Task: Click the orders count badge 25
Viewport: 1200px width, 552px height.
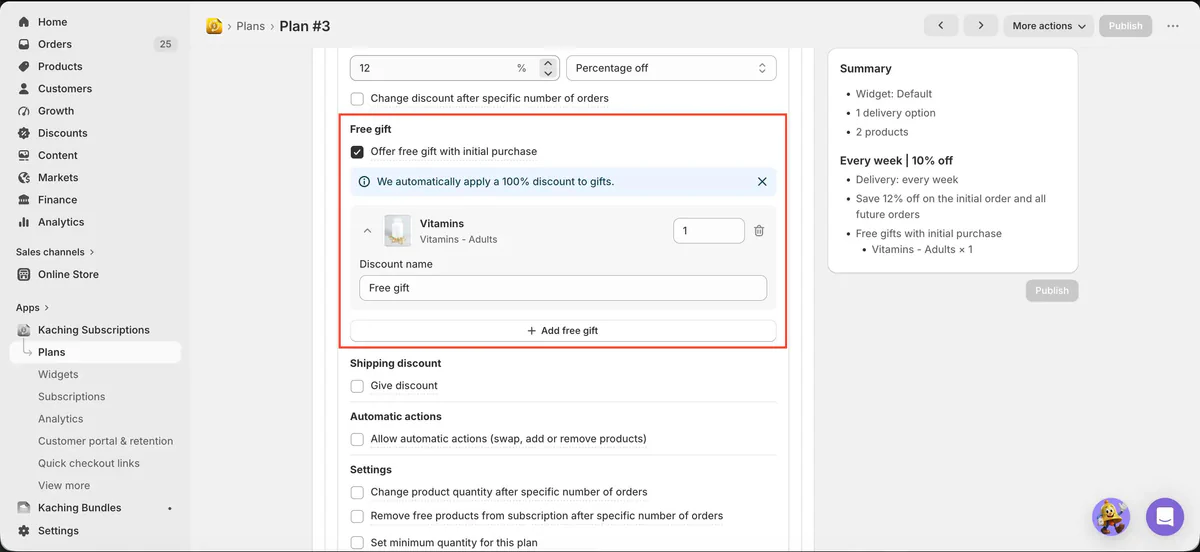Action: 165,44
